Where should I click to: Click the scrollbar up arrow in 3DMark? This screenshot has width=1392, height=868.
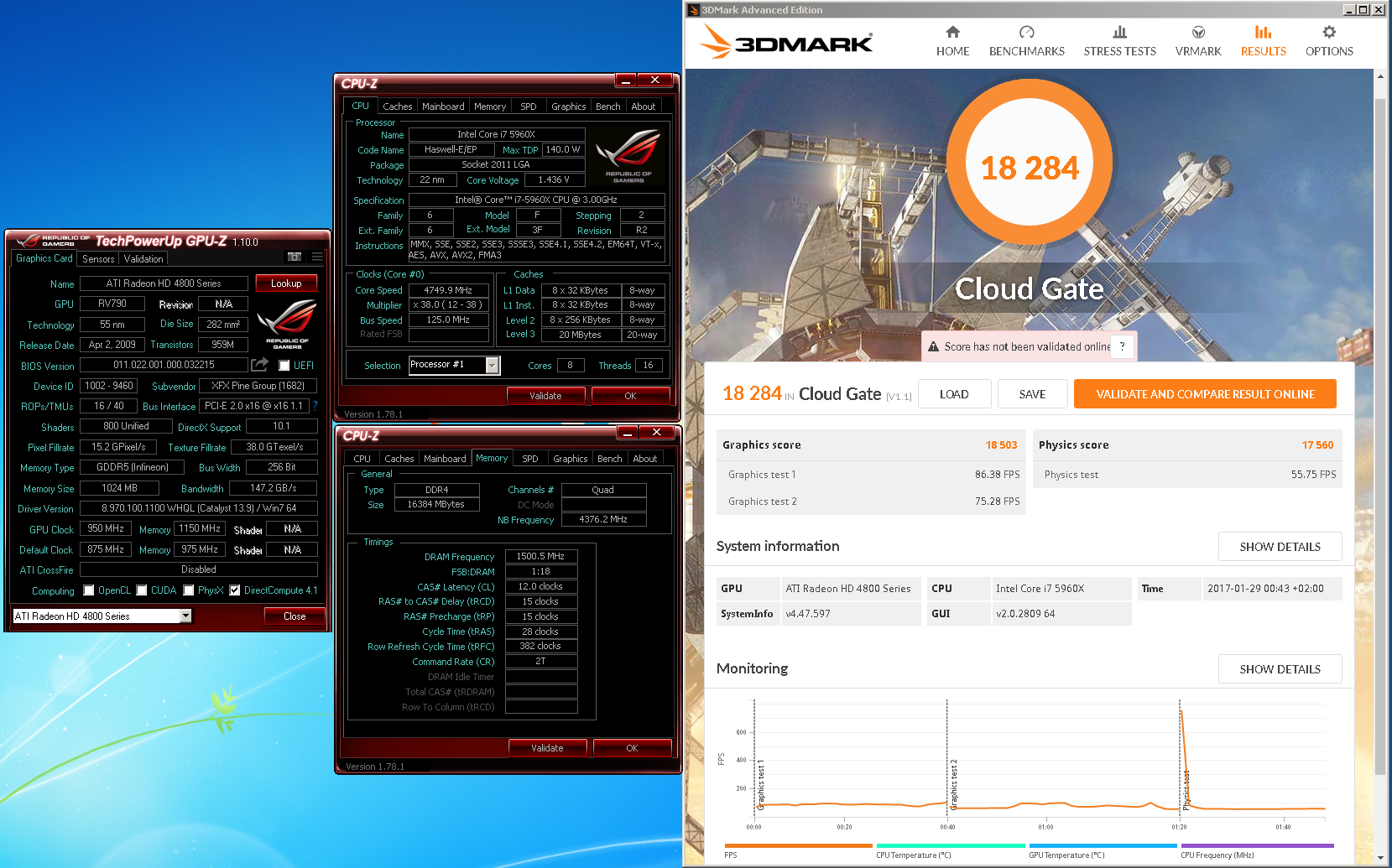tap(1380, 75)
